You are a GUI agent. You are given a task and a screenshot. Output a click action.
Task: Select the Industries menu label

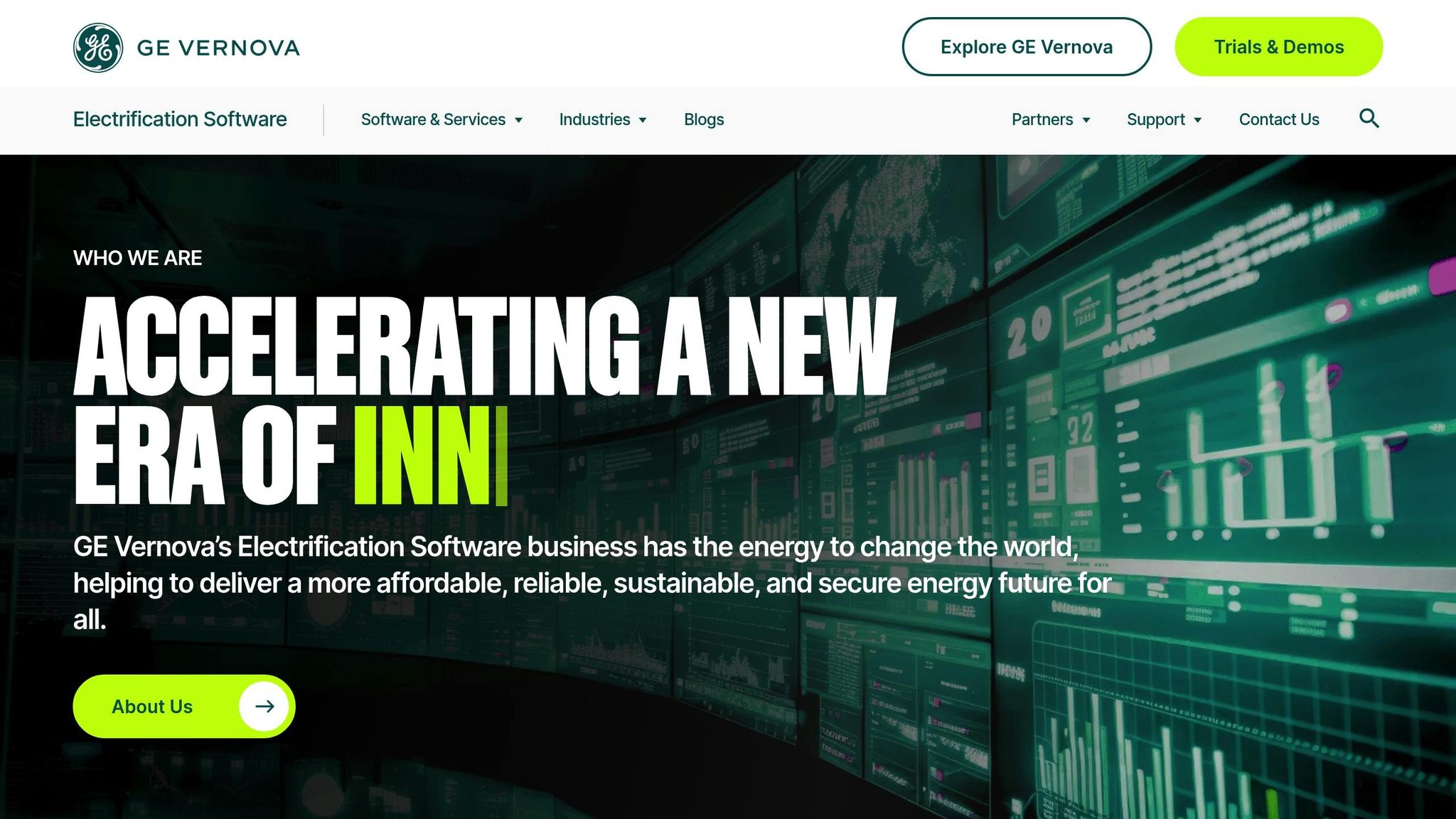(594, 119)
